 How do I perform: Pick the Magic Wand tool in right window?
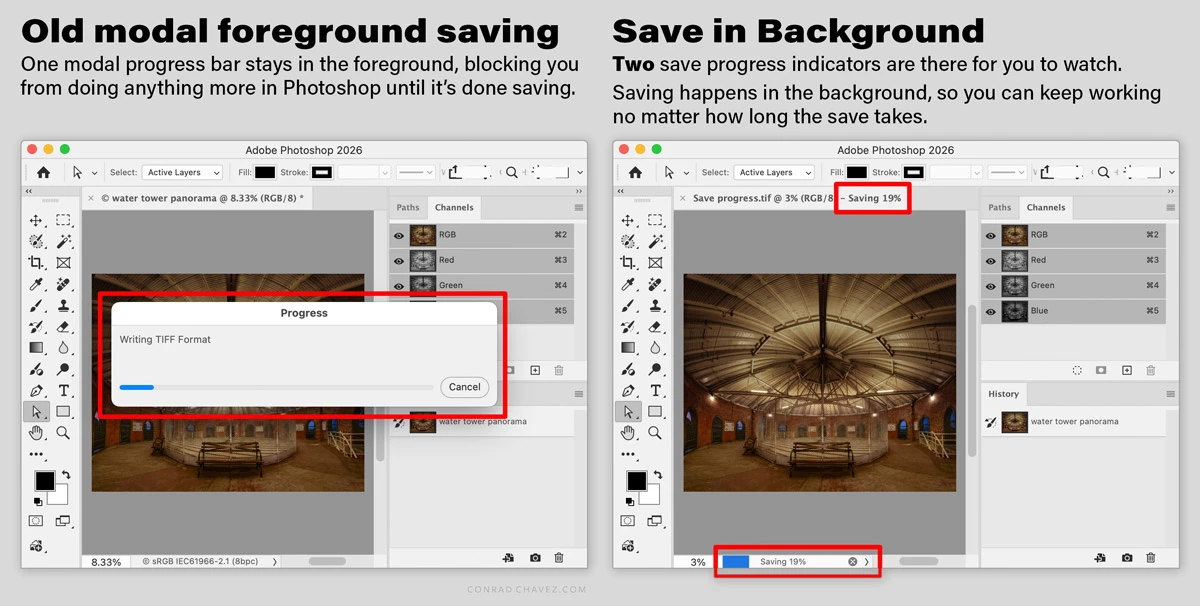(655, 241)
